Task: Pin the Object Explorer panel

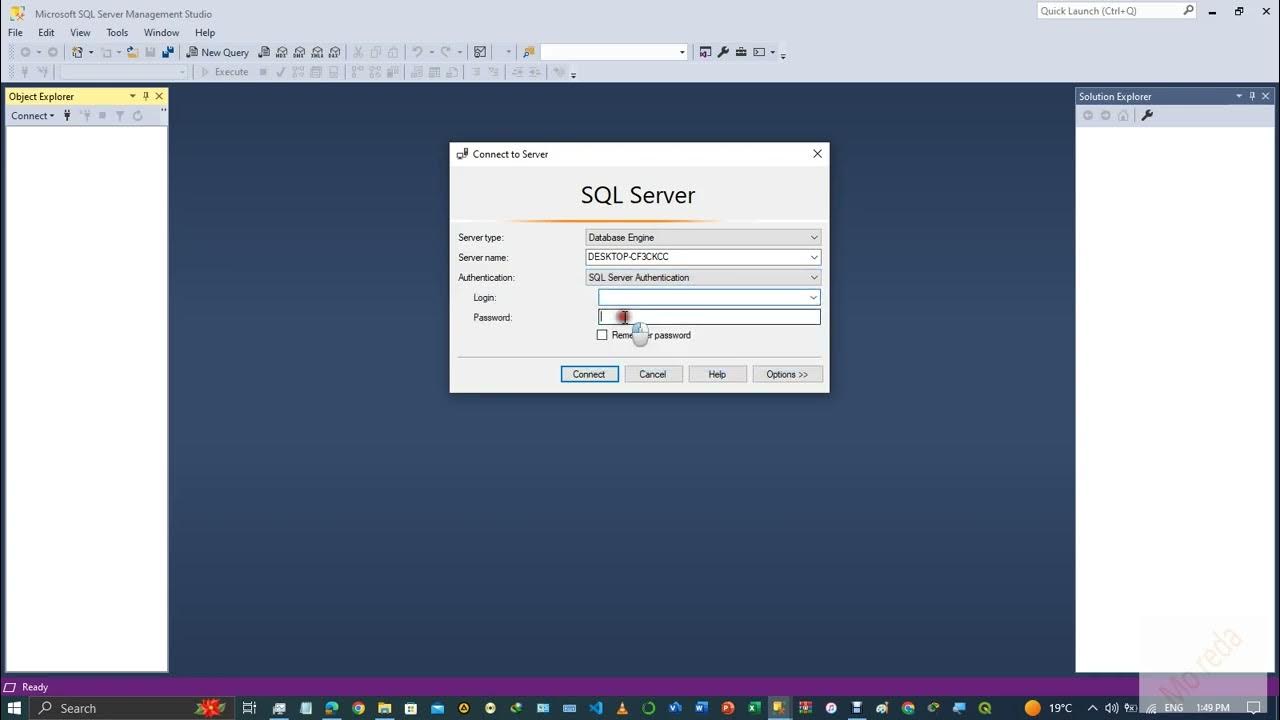Action: click(x=145, y=96)
